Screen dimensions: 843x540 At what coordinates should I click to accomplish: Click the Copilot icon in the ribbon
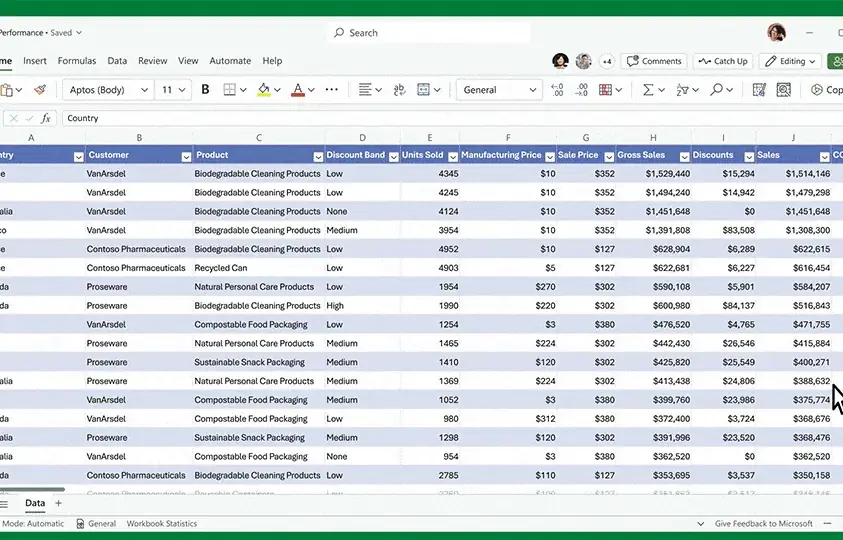pos(817,90)
